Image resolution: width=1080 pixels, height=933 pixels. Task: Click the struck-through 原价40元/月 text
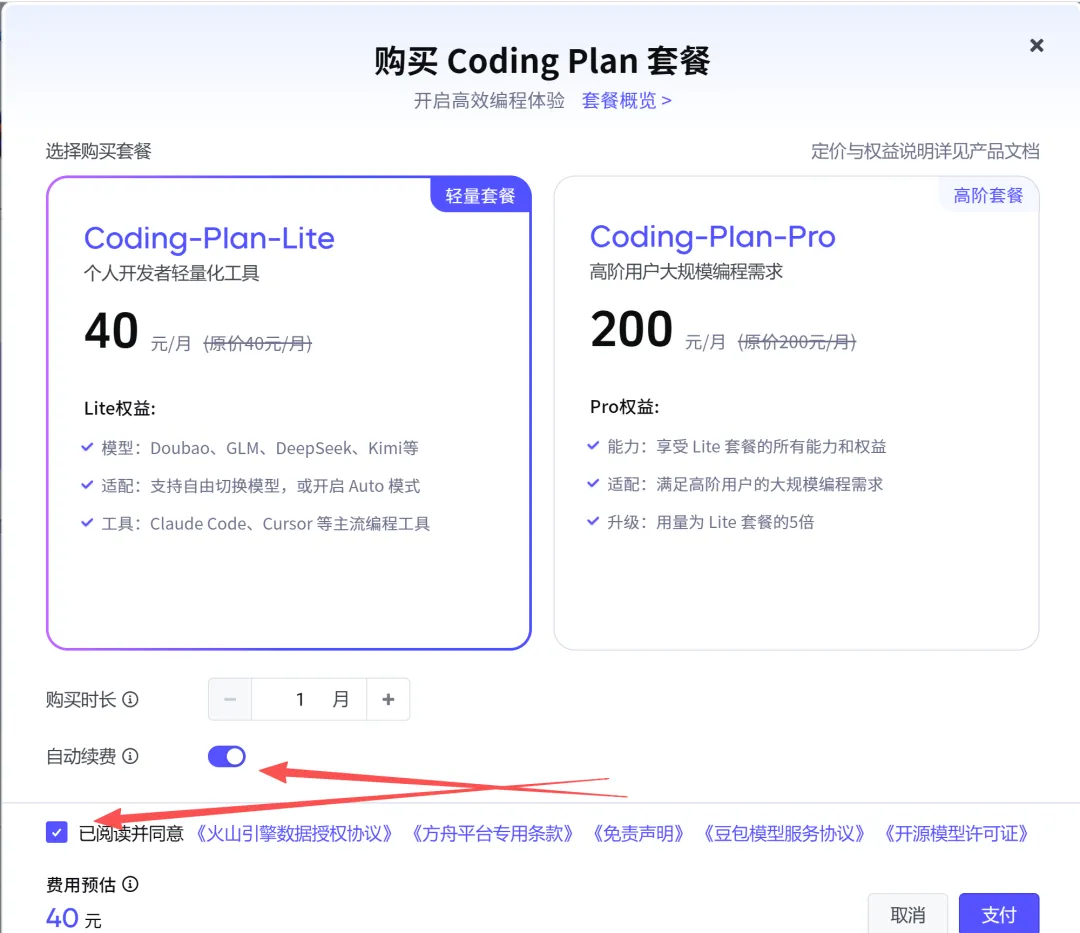(258, 344)
